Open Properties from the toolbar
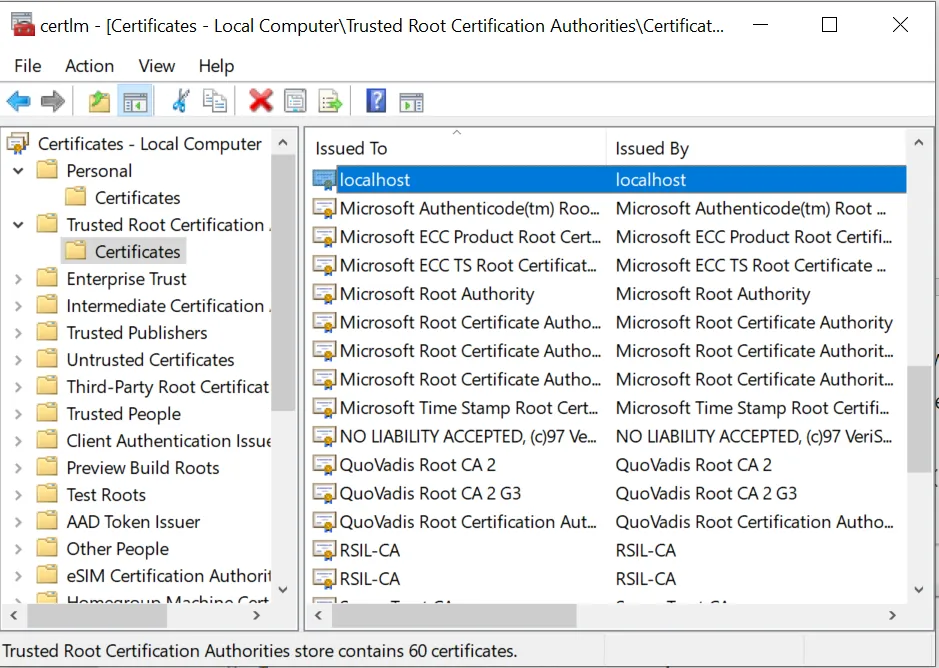Screen dimensions: 939x668 295,101
